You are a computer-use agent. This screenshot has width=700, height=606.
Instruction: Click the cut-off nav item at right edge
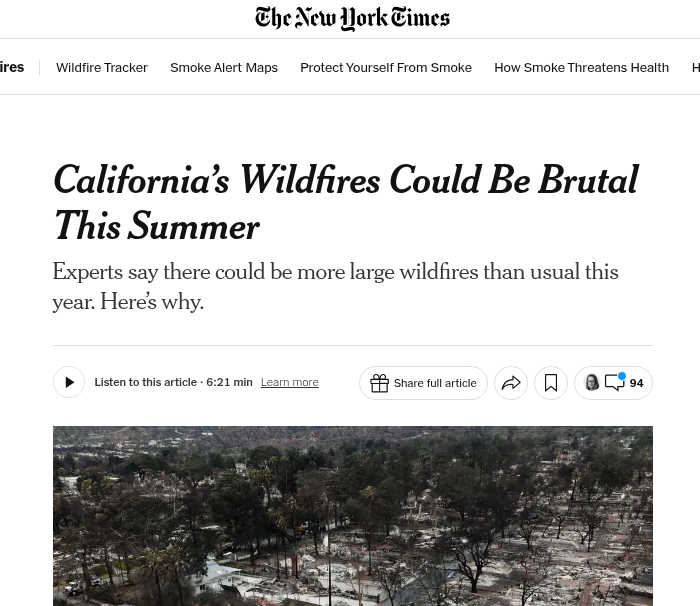(696, 67)
